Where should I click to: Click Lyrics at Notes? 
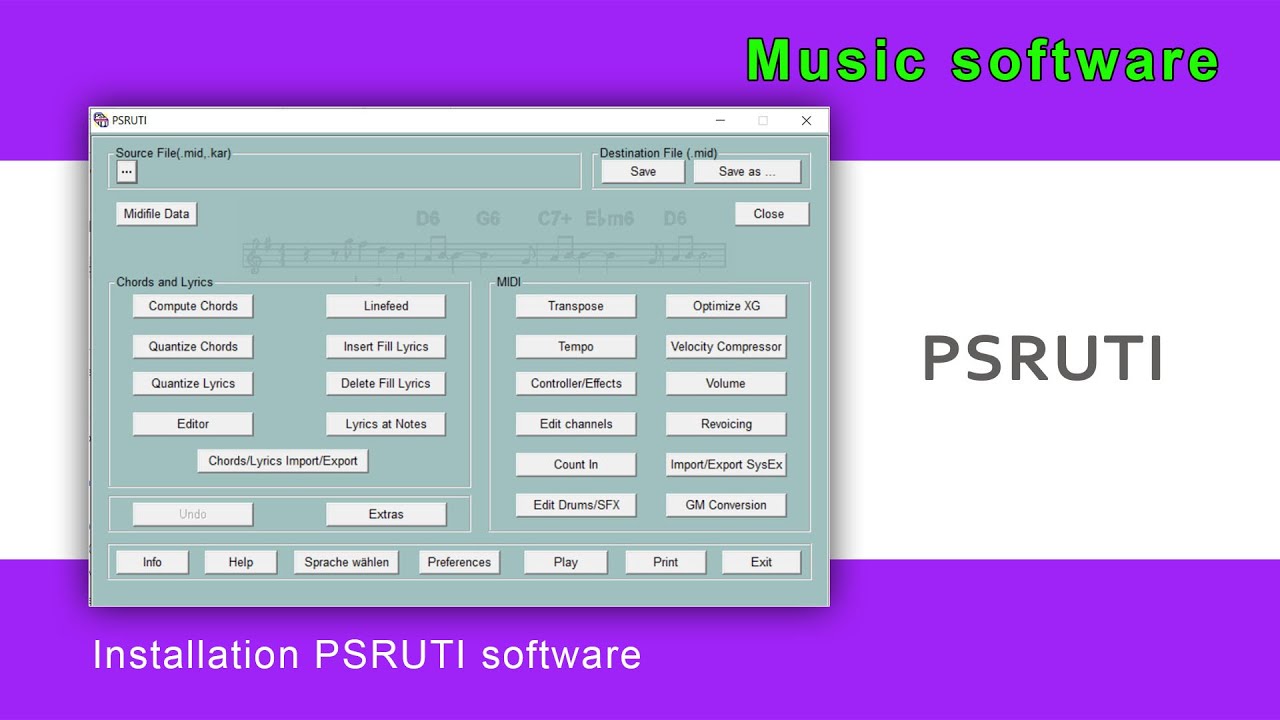[x=386, y=424]
